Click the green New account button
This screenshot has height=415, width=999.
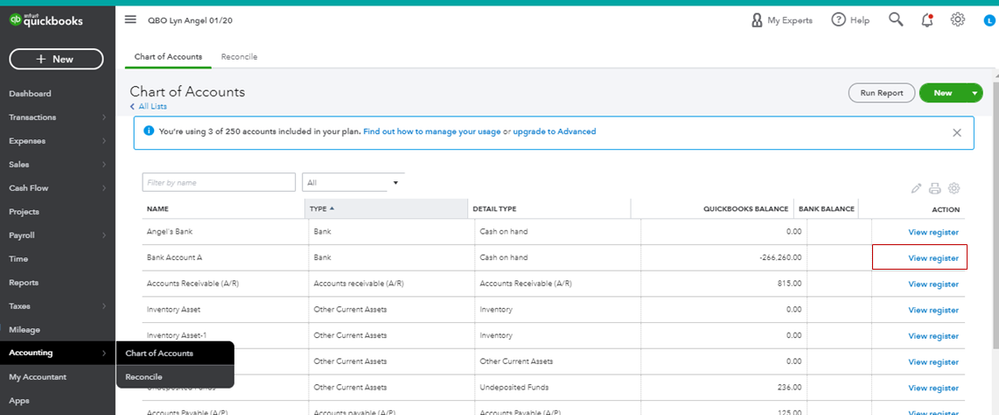[x=943, y=93]
